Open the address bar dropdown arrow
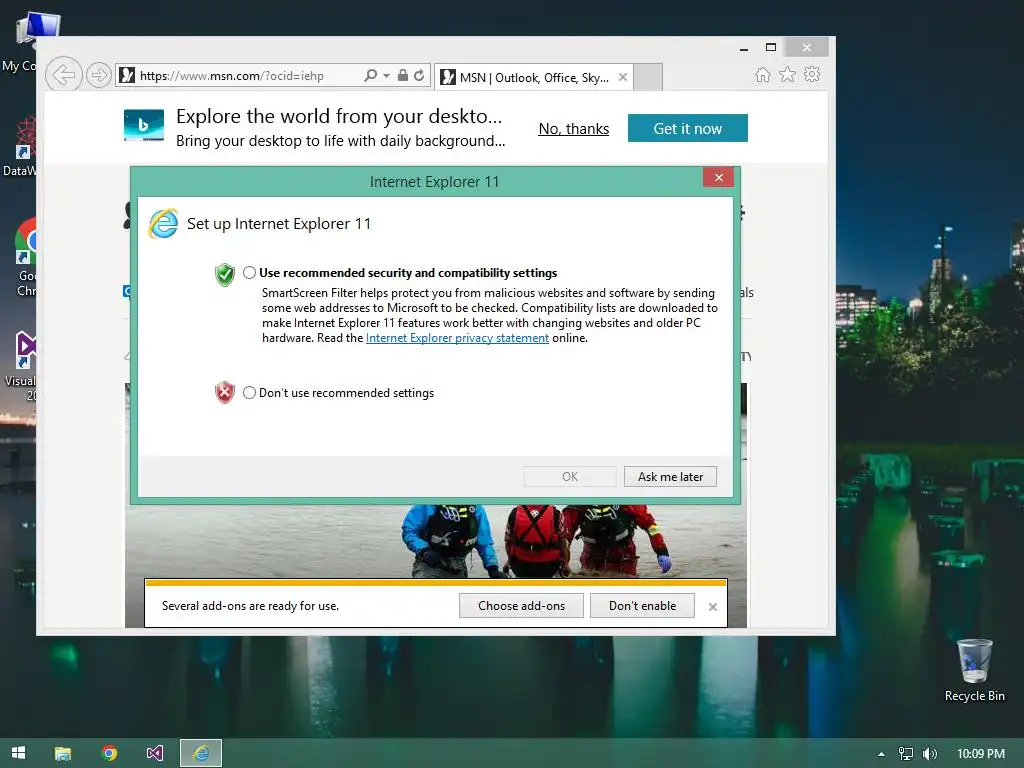This screenshot has width=1024, height=768. coord(387,76)
